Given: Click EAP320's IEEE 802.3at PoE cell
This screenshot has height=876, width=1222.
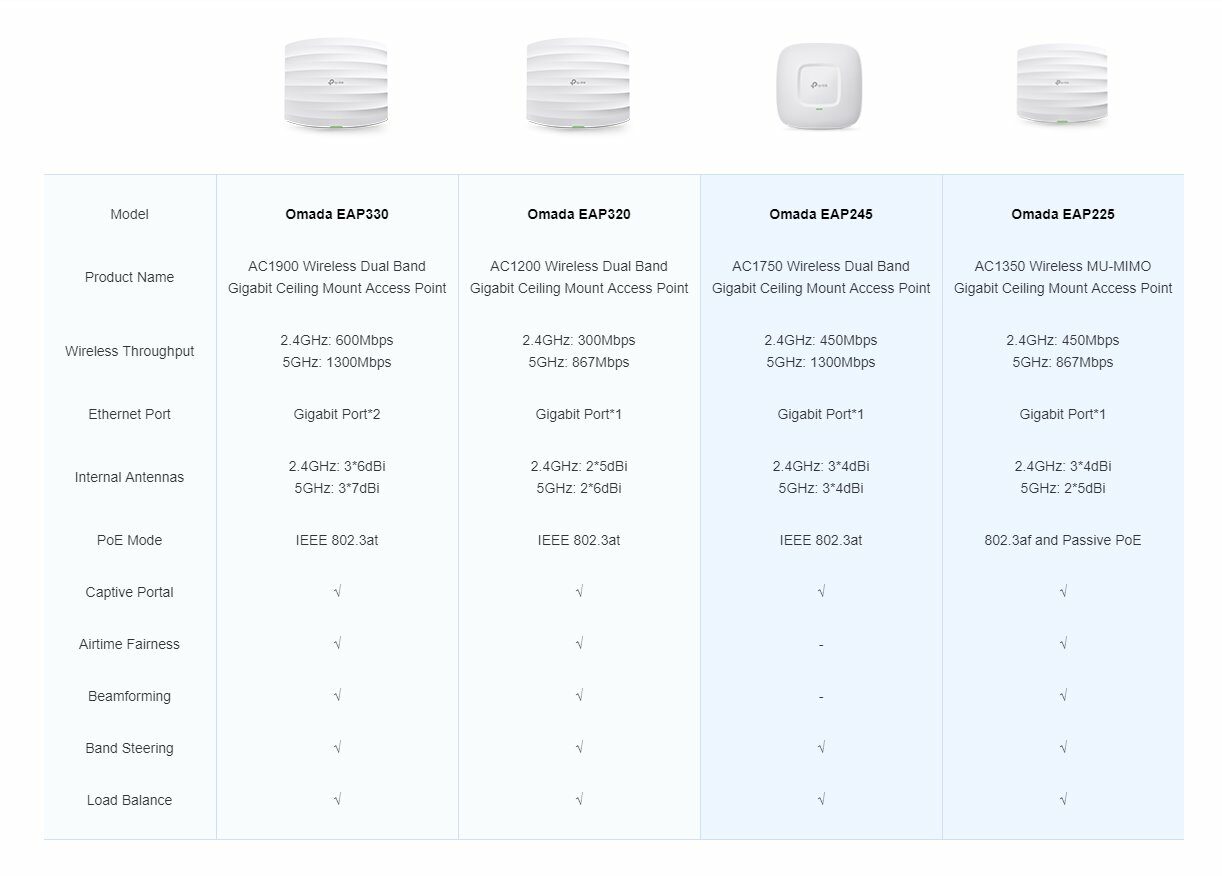Looking at the screenshot, I should [579, 540].
